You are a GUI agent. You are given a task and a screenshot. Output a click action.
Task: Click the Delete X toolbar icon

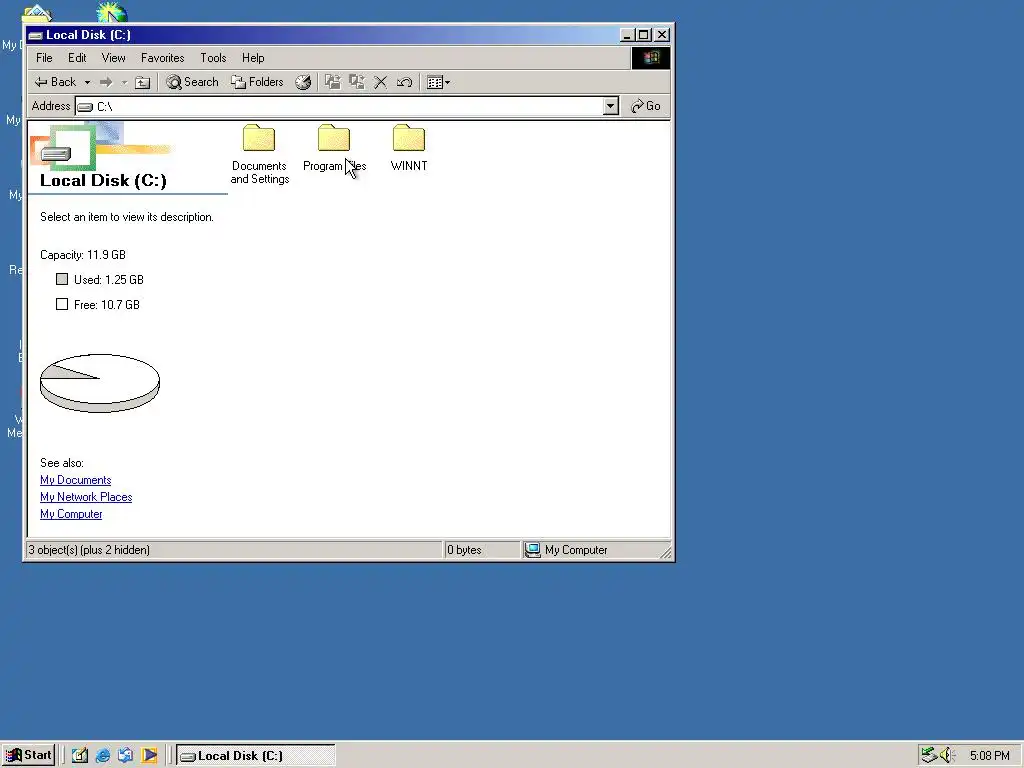pyautogui.click(x=380, y=82)
